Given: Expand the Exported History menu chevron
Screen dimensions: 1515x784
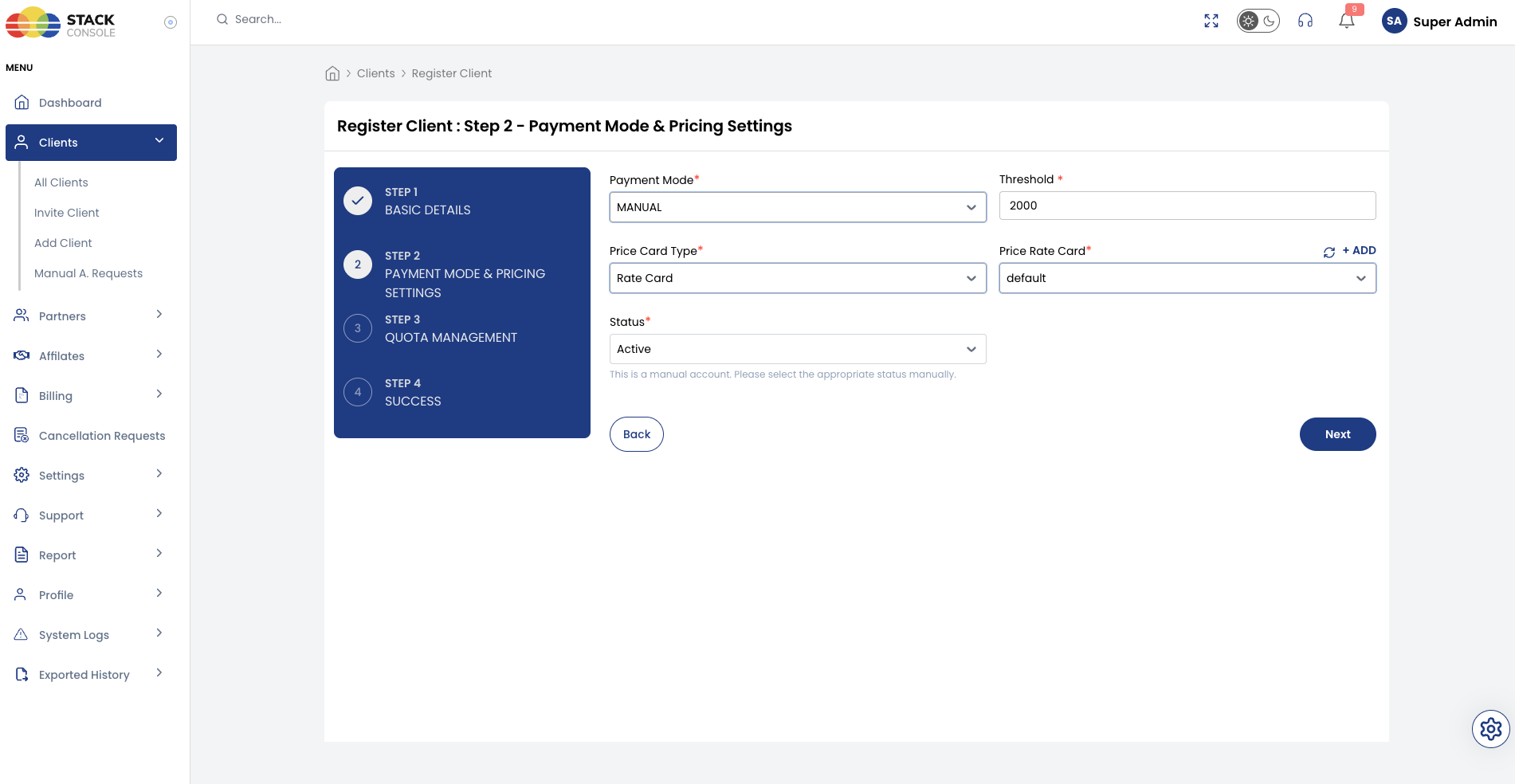Looking at the screenshot, I should click(159, 672).
